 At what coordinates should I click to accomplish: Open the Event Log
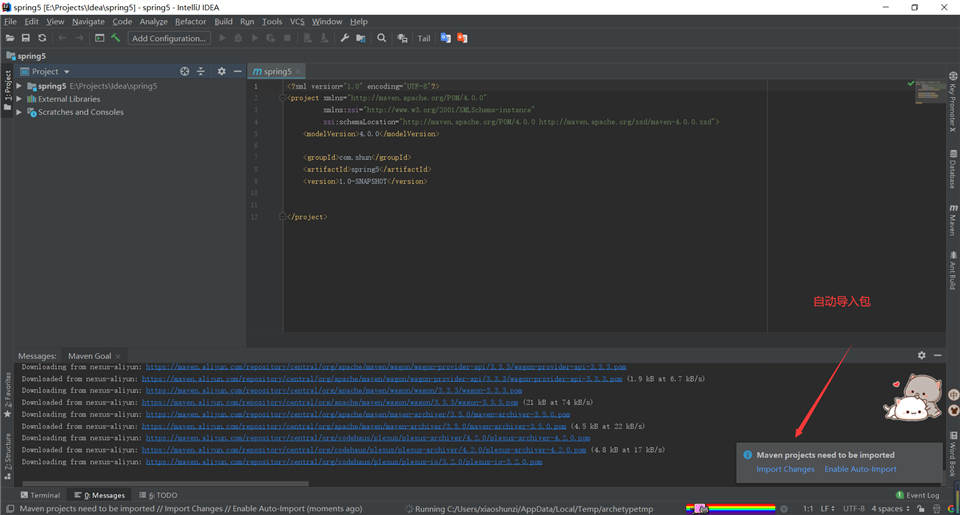pos(917,495)
